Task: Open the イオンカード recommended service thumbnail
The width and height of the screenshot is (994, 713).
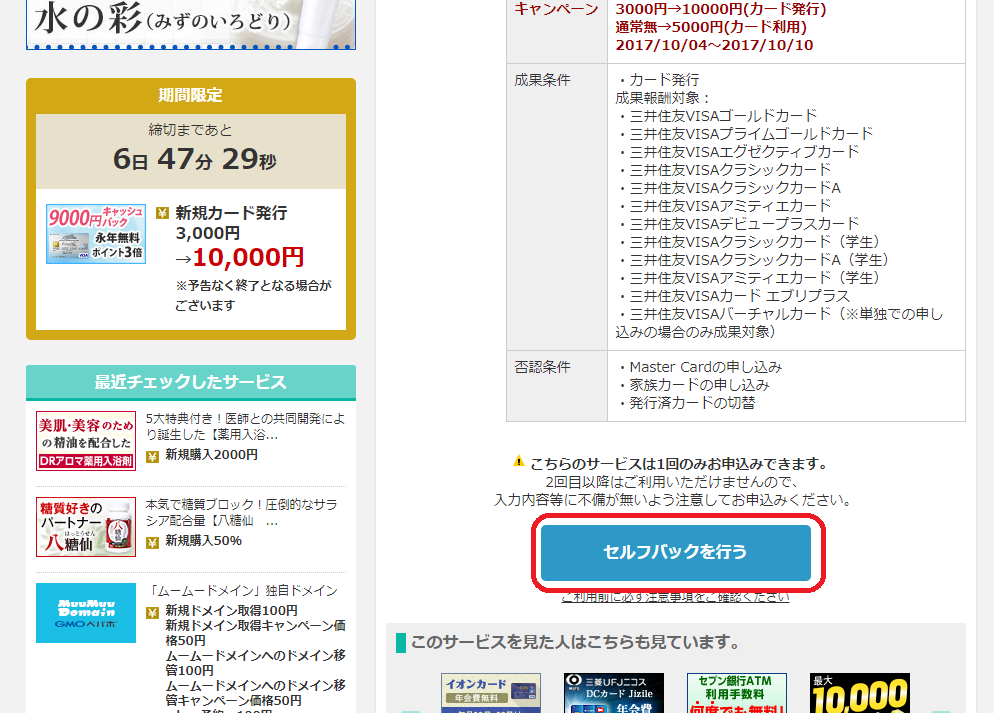Action: [490, 693]
